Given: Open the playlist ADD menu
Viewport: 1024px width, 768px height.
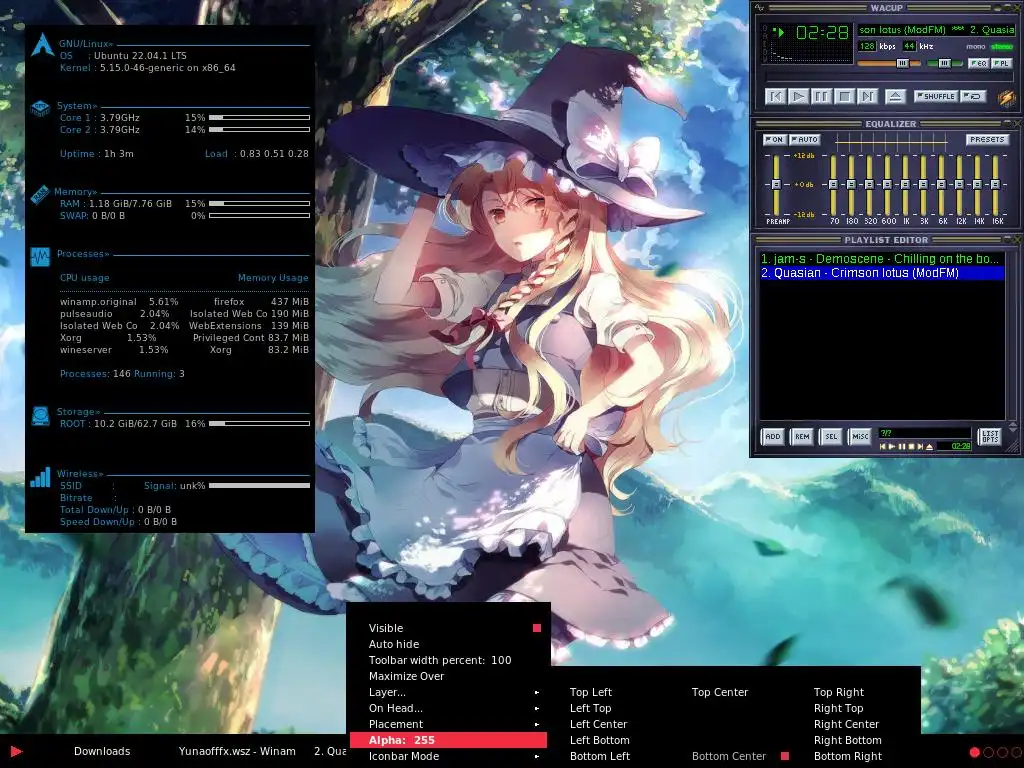Looking at the screenshot, I should coord(773,436).
